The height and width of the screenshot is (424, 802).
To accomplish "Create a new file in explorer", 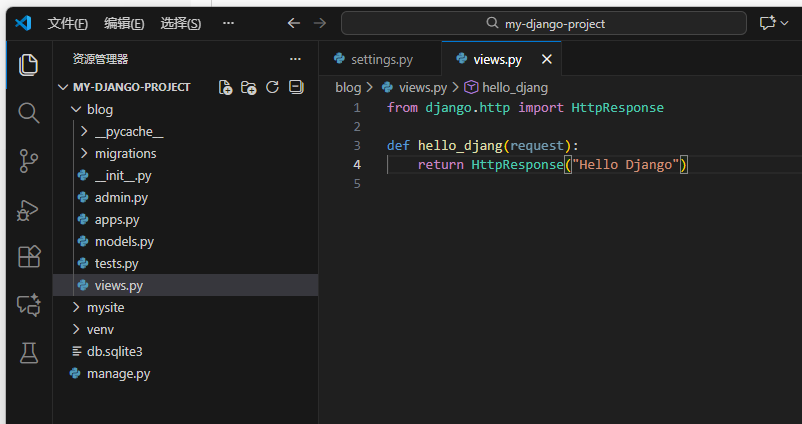I will 226,87.
